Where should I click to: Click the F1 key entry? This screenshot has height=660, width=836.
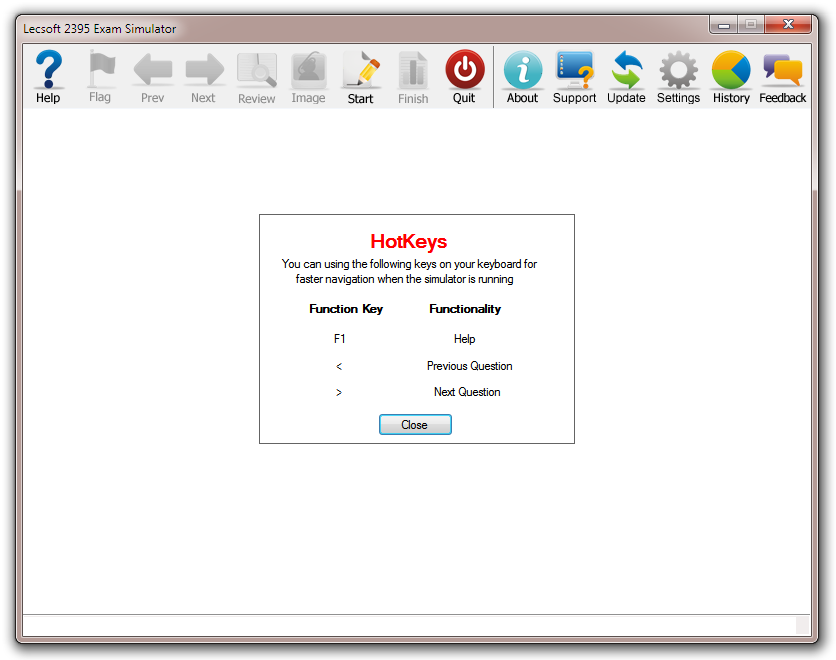click(340, 339)
